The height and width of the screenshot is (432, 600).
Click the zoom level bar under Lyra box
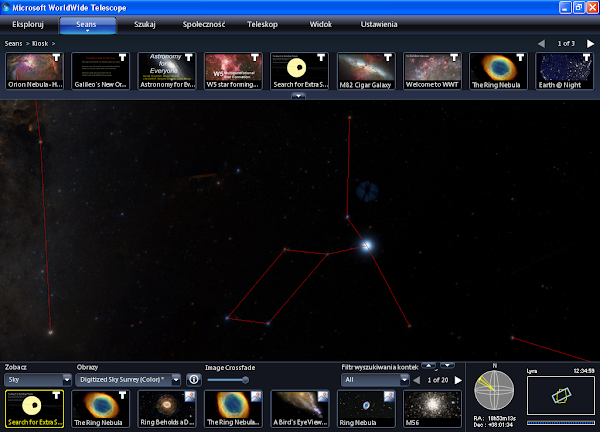[561, 422]
